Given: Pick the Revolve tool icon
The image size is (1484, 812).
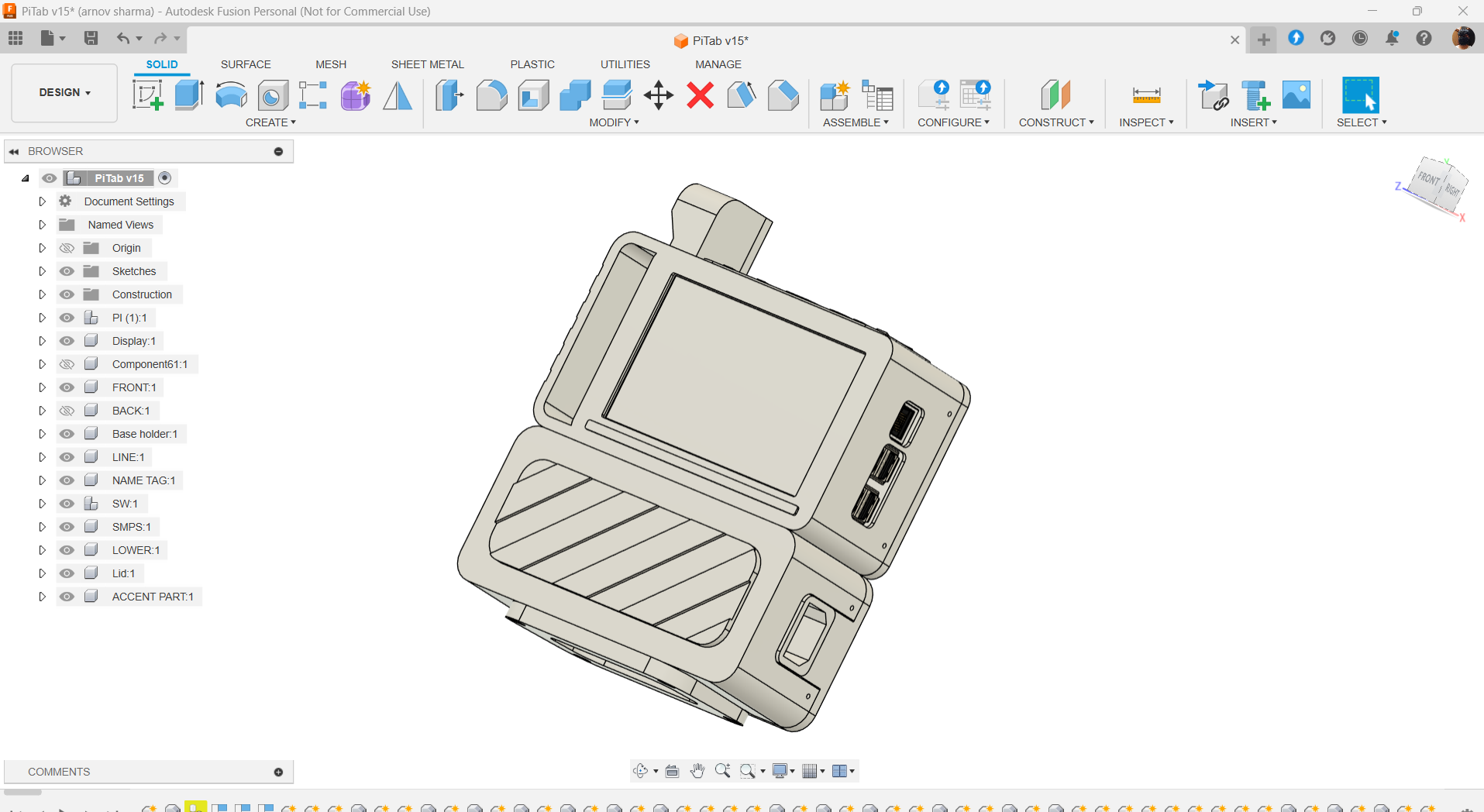Looking at the screenshot, I should click(231, 95).
